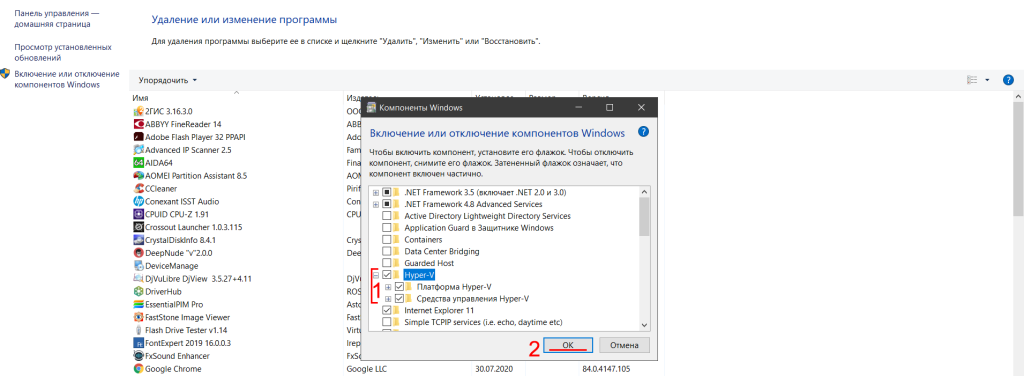Check the Containers checkbox
The width and height of the screenshot is (1024, 376).
point(387,240)
